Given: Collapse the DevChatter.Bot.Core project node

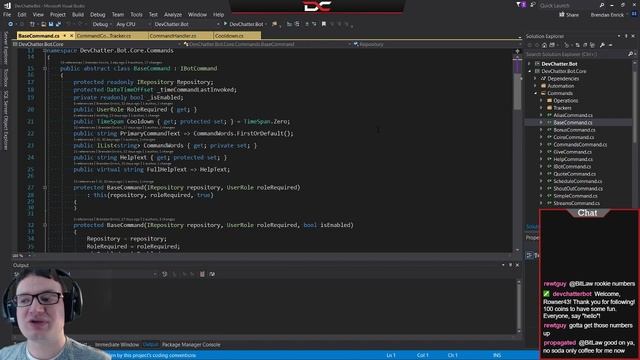Looking at the screenshot, I should [x=530, y=71].
